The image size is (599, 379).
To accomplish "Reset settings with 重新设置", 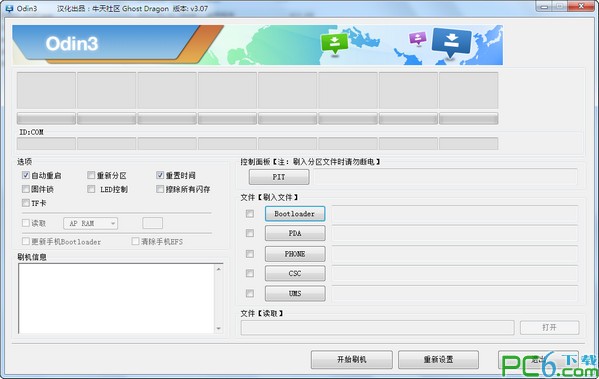I will pos(438,360).
